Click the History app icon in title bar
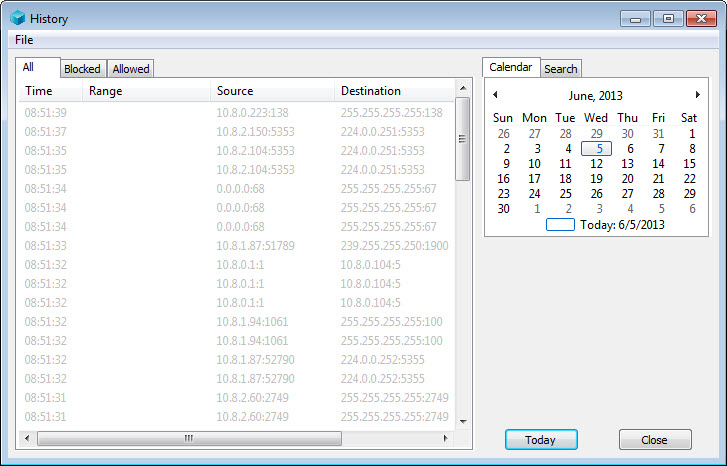 (x=17, y=18)
